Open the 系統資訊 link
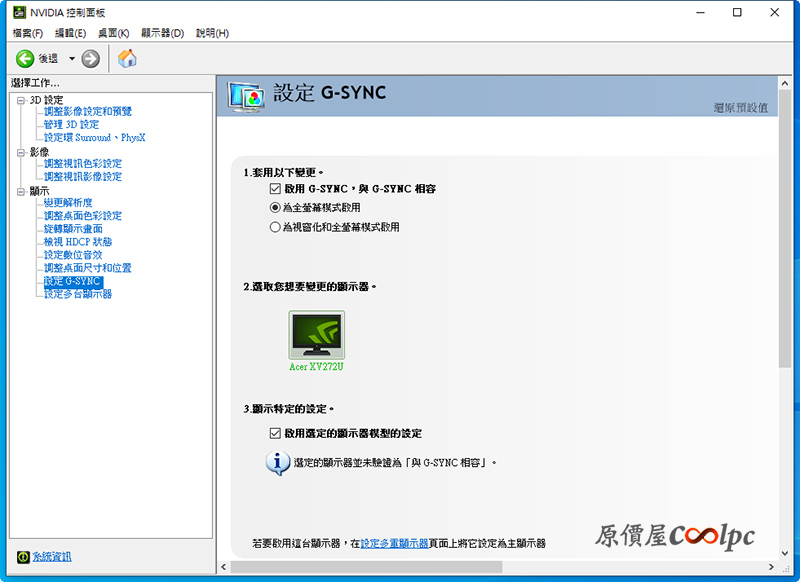 coord(52,557)
